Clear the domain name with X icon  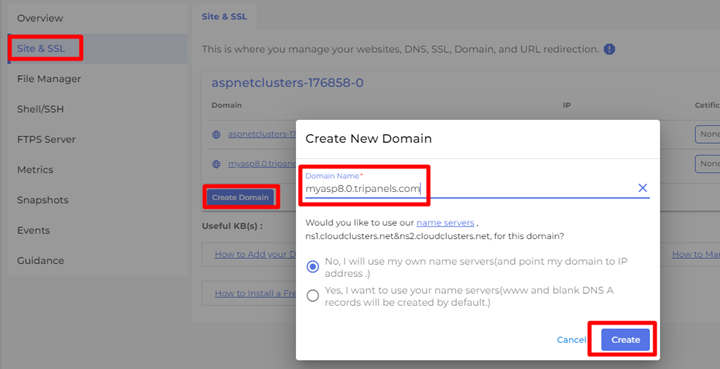click(642, 188)
